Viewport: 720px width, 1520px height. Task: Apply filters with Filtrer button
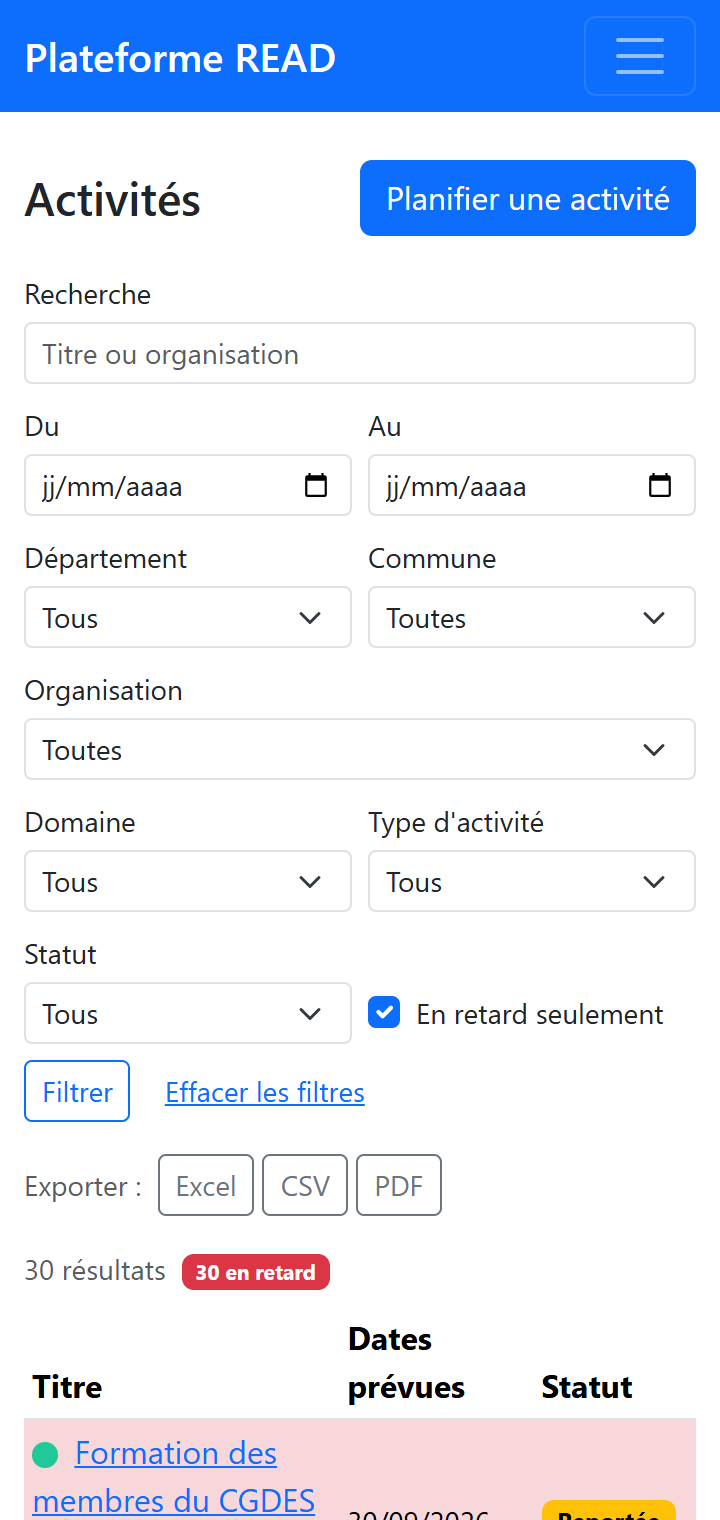click(x=77, y=1091)
